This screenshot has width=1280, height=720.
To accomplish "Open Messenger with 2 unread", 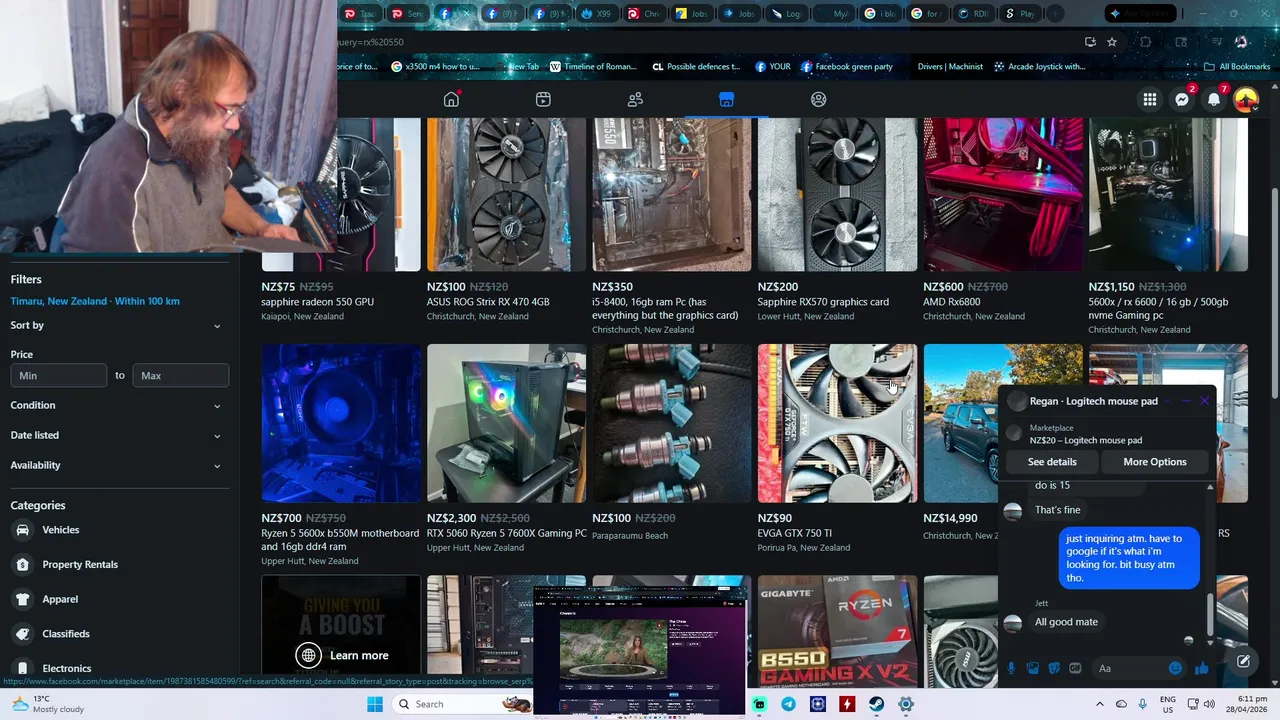I will 1182,99.
